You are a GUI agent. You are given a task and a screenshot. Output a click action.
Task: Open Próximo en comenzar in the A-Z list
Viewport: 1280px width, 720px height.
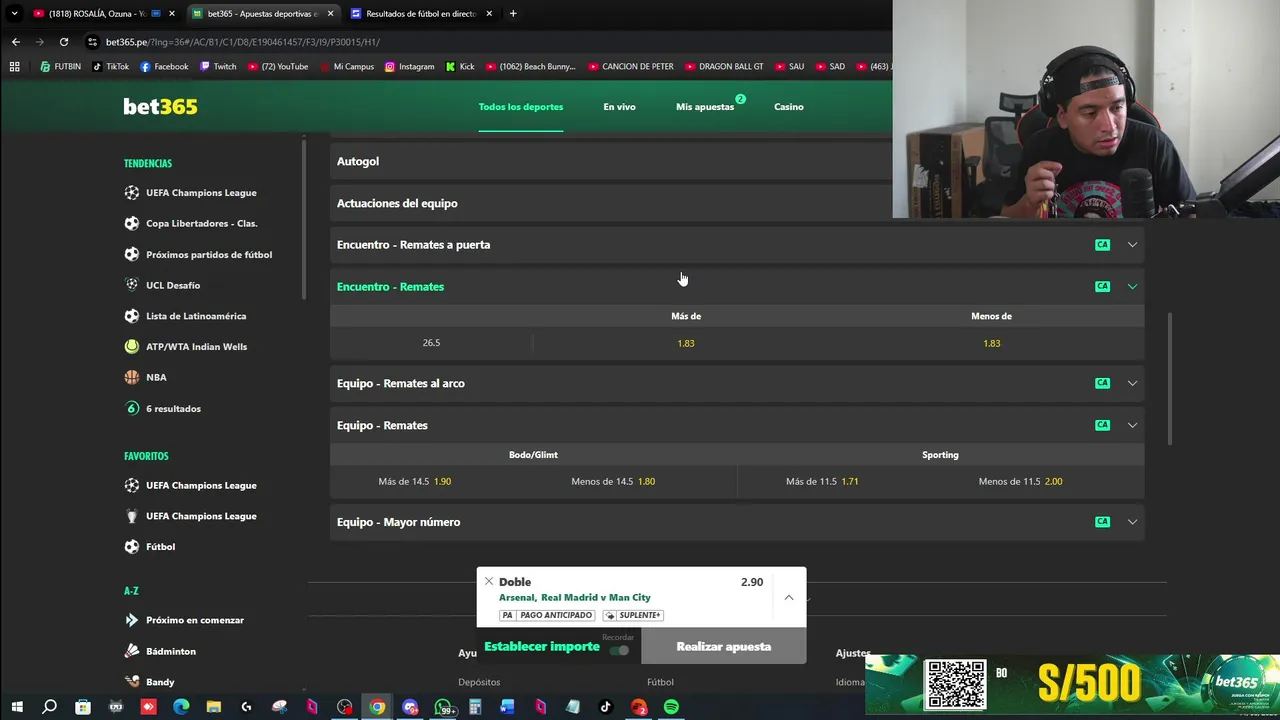tap(184, 620)
